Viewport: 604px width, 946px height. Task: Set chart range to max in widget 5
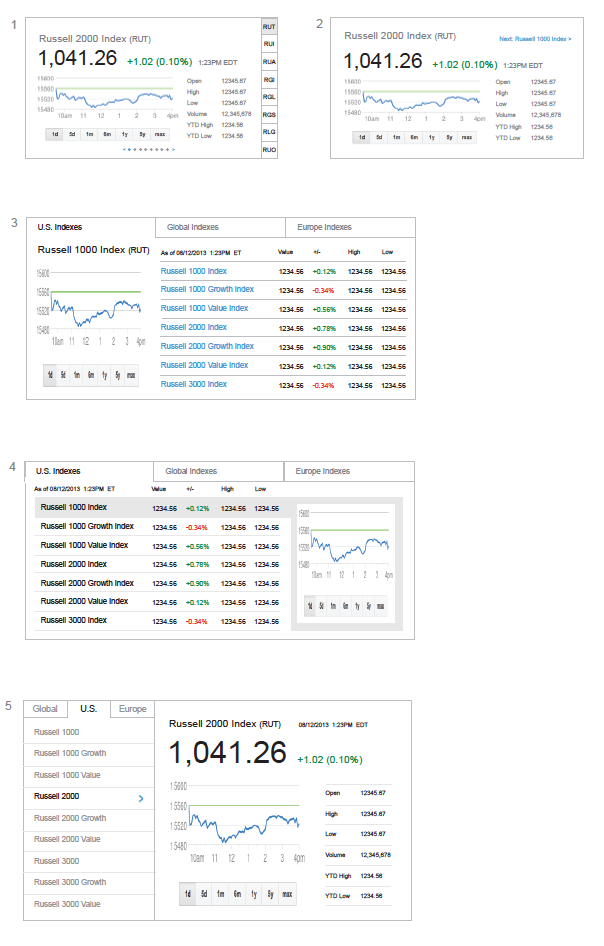(x=287, y=893)
